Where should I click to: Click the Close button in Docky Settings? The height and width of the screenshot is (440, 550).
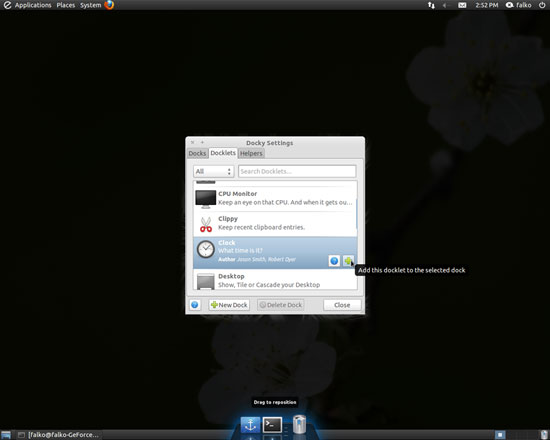342,305
